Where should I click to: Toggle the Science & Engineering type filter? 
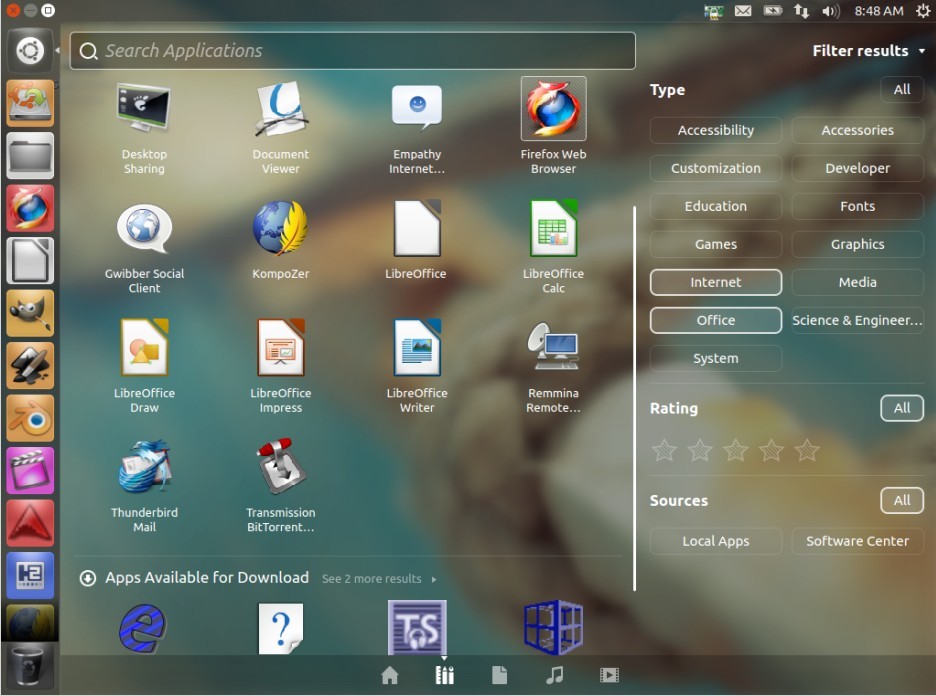(857, 321)
